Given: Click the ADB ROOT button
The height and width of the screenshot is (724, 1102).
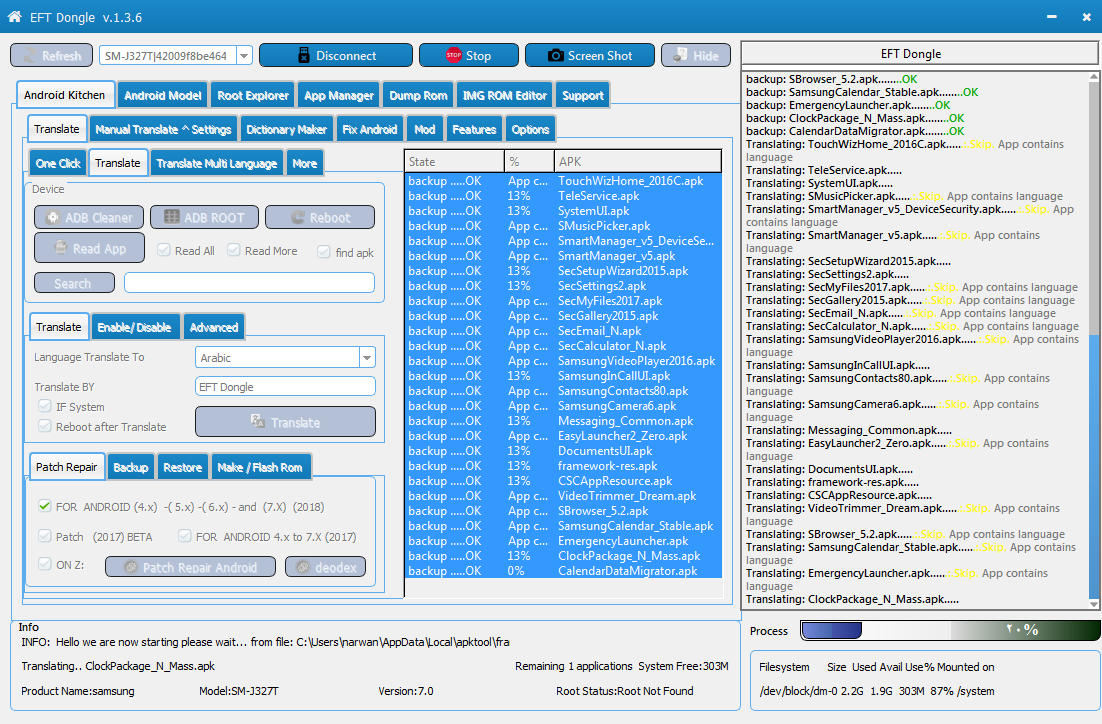Looking at the screenshot, I should (x=204, y=217).
